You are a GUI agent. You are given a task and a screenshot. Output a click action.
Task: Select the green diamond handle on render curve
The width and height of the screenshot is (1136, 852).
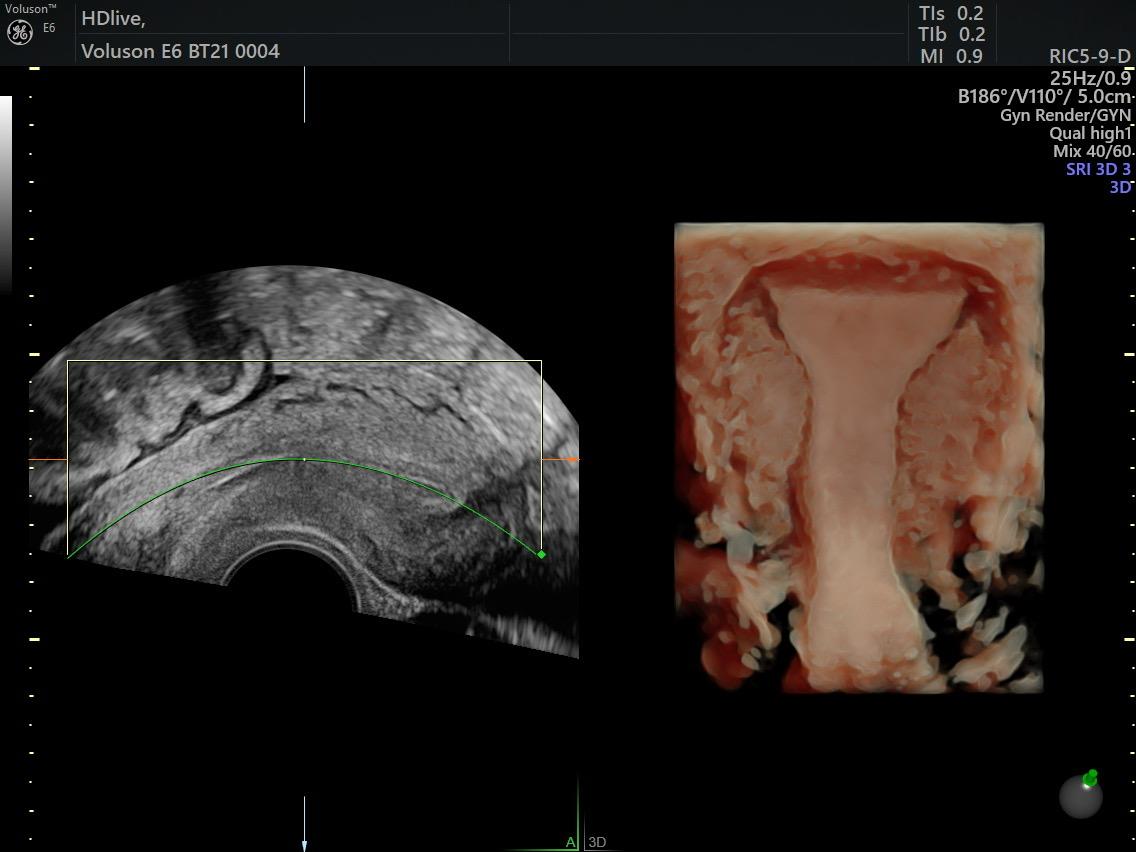tap(542, 554)
